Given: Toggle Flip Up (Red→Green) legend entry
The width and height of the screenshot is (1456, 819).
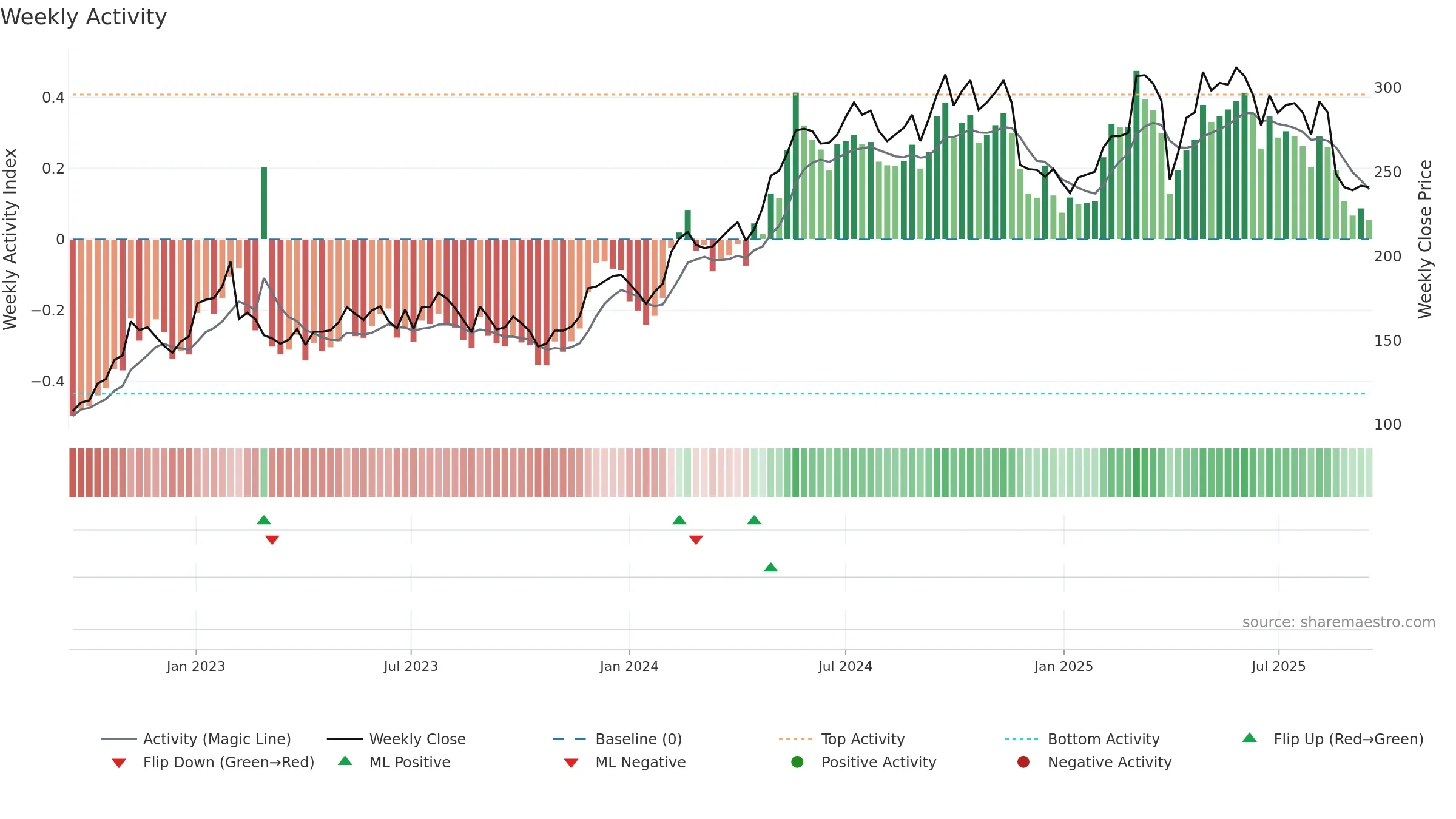Looking at the screenshot, I should 1333,739.
